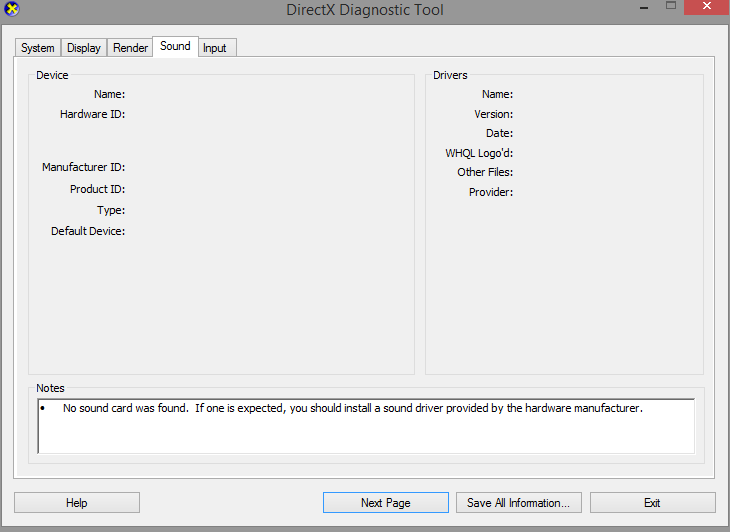
Task: Click the 'WHQL Logo'd:' label
Action: coord(479,153)
